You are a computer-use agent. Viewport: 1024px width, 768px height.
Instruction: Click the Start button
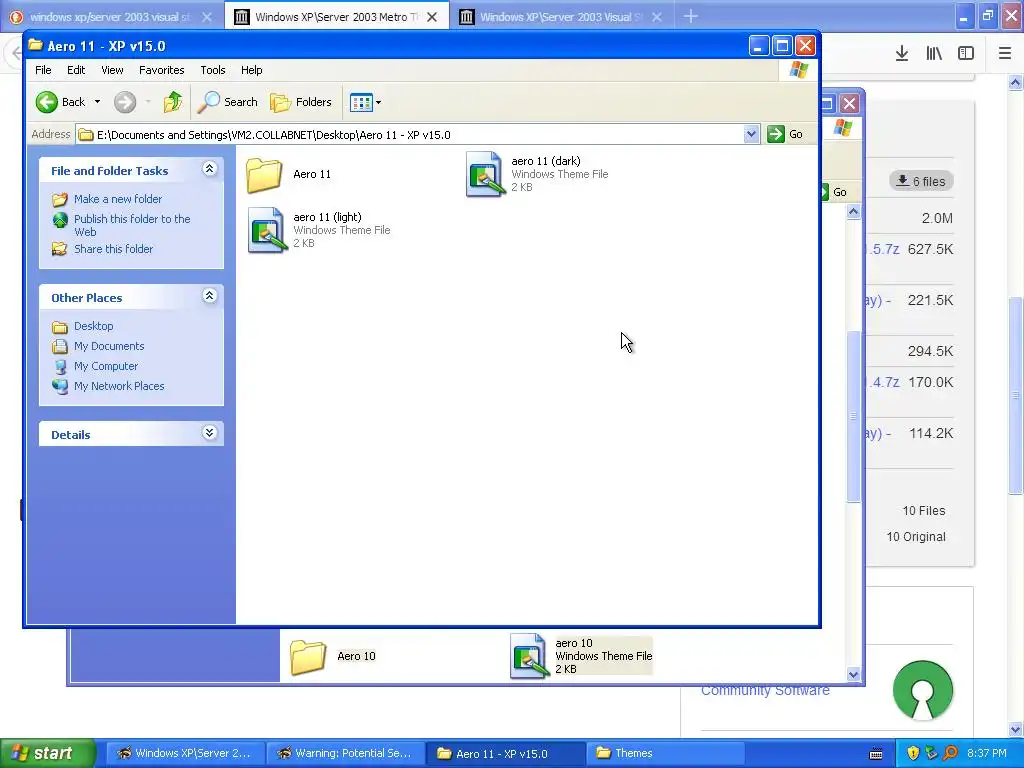coord(47,753)
